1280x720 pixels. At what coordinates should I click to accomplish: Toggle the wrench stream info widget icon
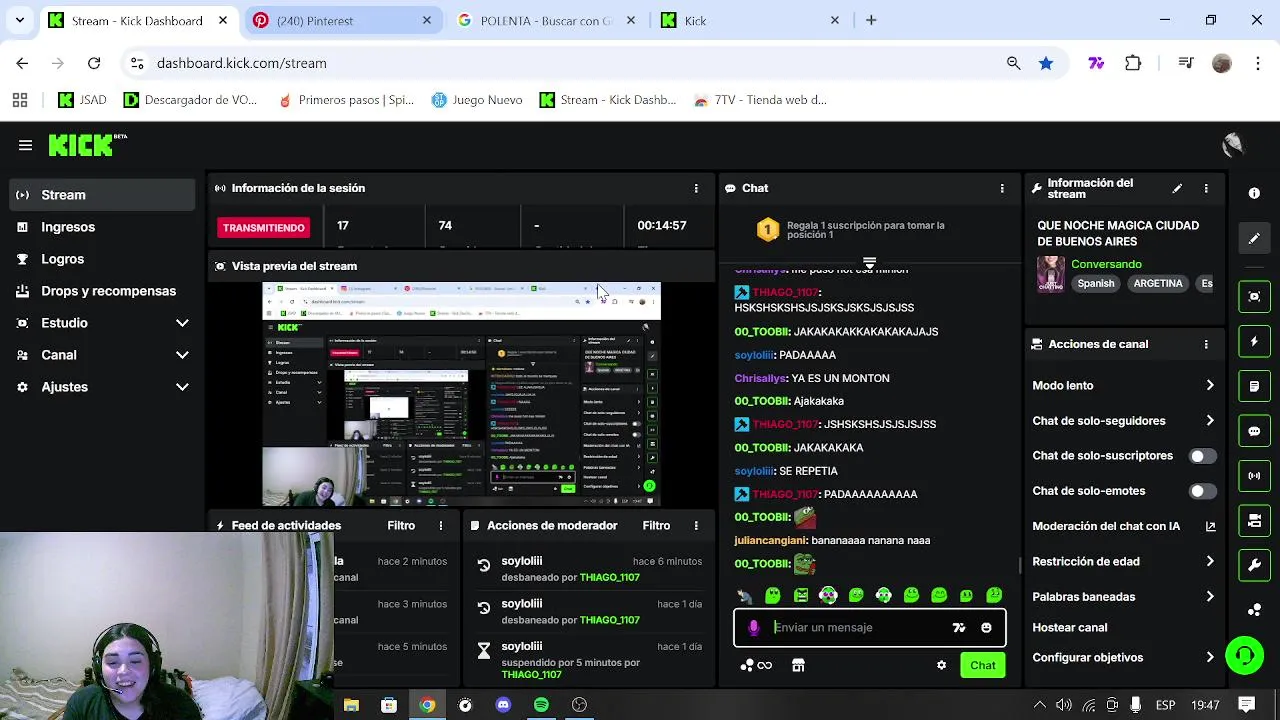1254,565
